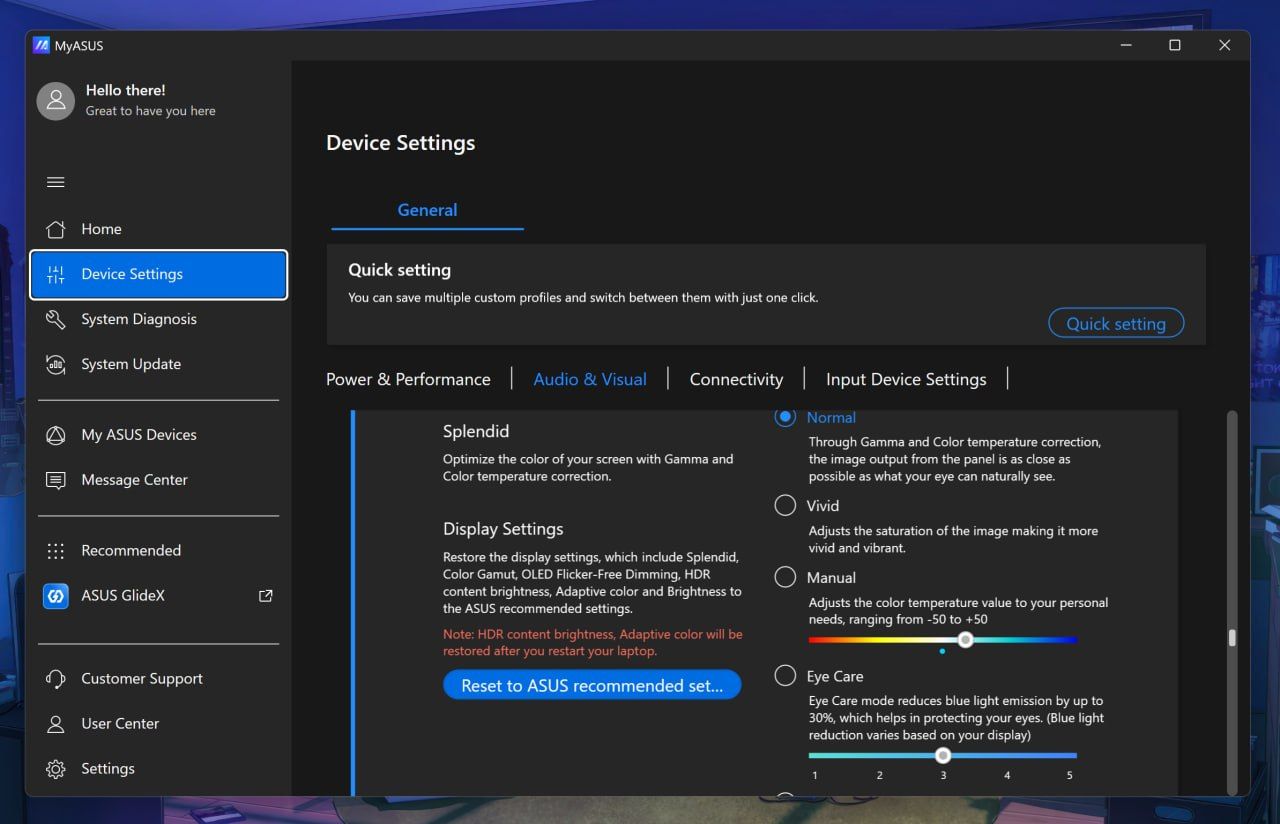Click the Device Settings sliders icon
The height and width of the screenshot is (824, 1280).
coord(56,274)
